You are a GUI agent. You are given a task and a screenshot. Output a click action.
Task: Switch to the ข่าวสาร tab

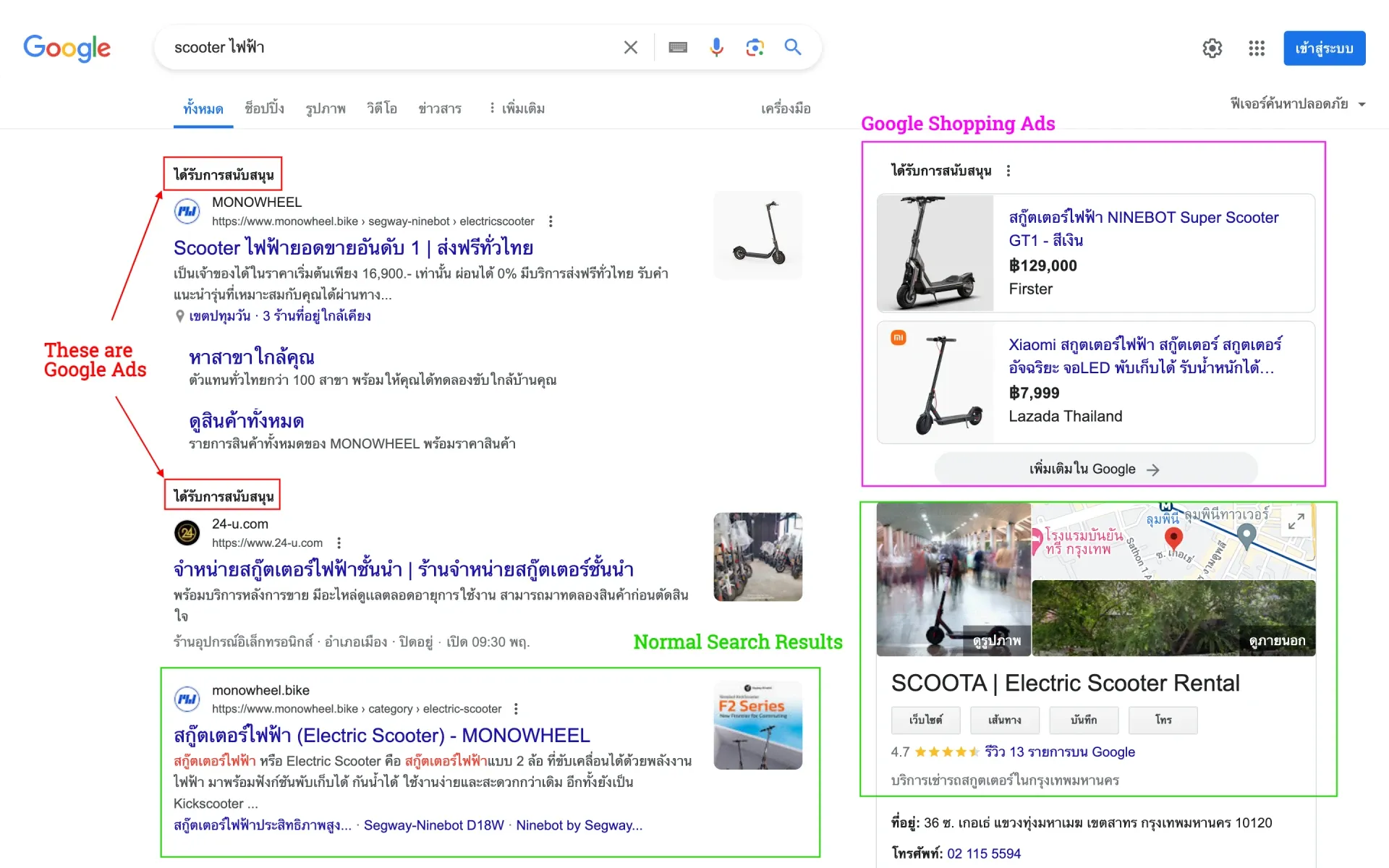(440, 109)
